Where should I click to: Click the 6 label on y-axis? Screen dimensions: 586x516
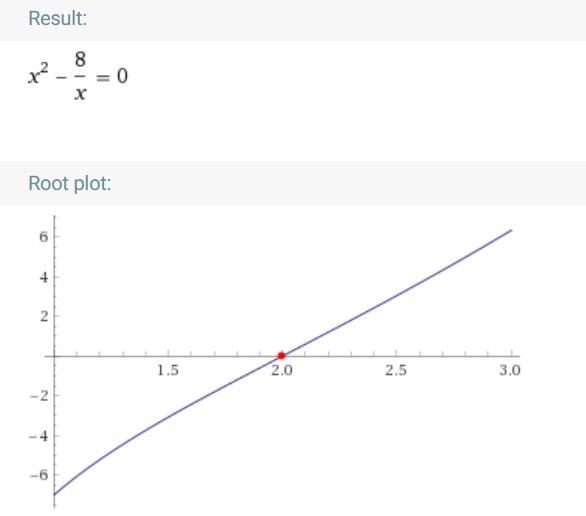44,237
